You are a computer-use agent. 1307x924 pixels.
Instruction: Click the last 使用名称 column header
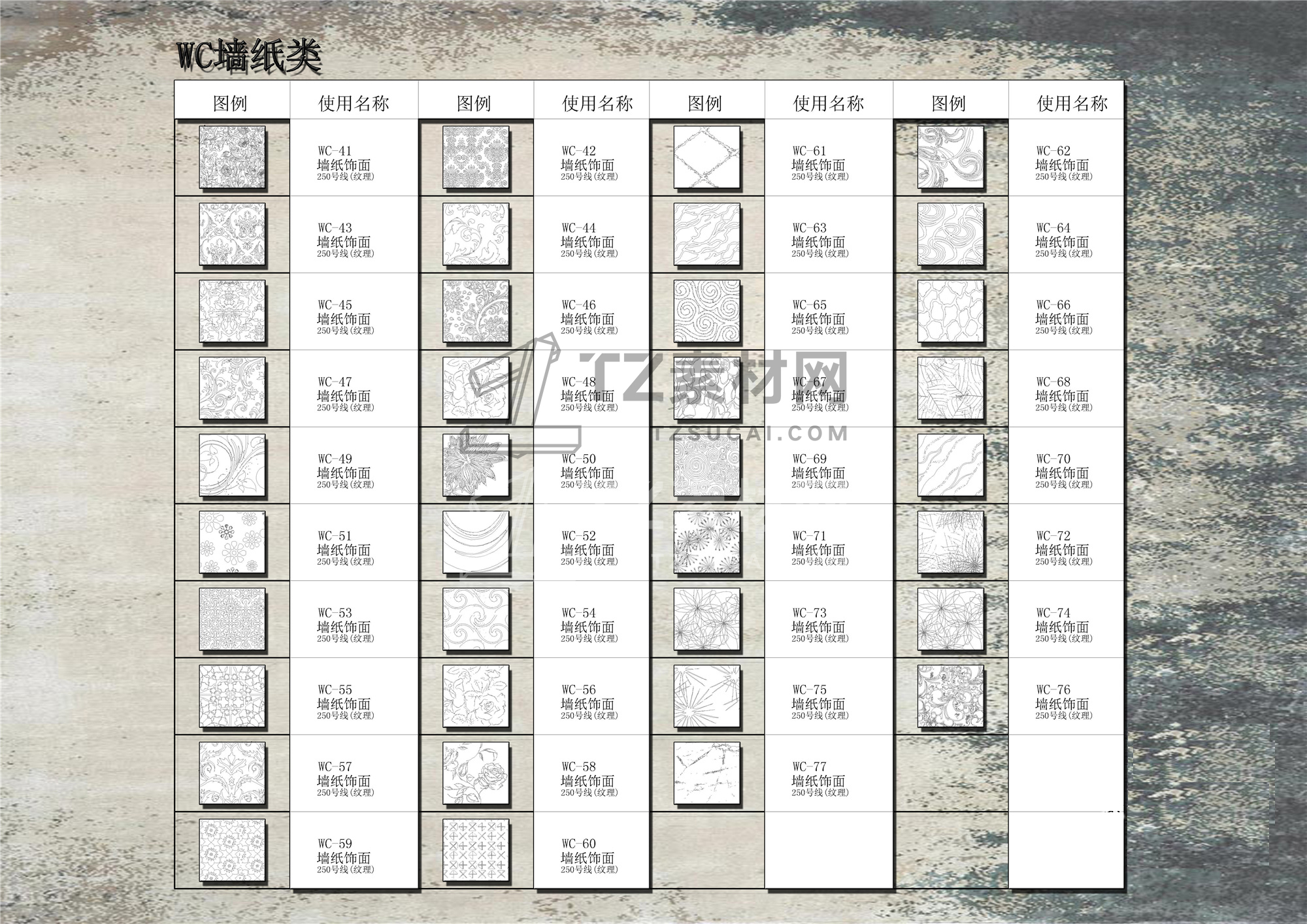[x=1072, y=103]
